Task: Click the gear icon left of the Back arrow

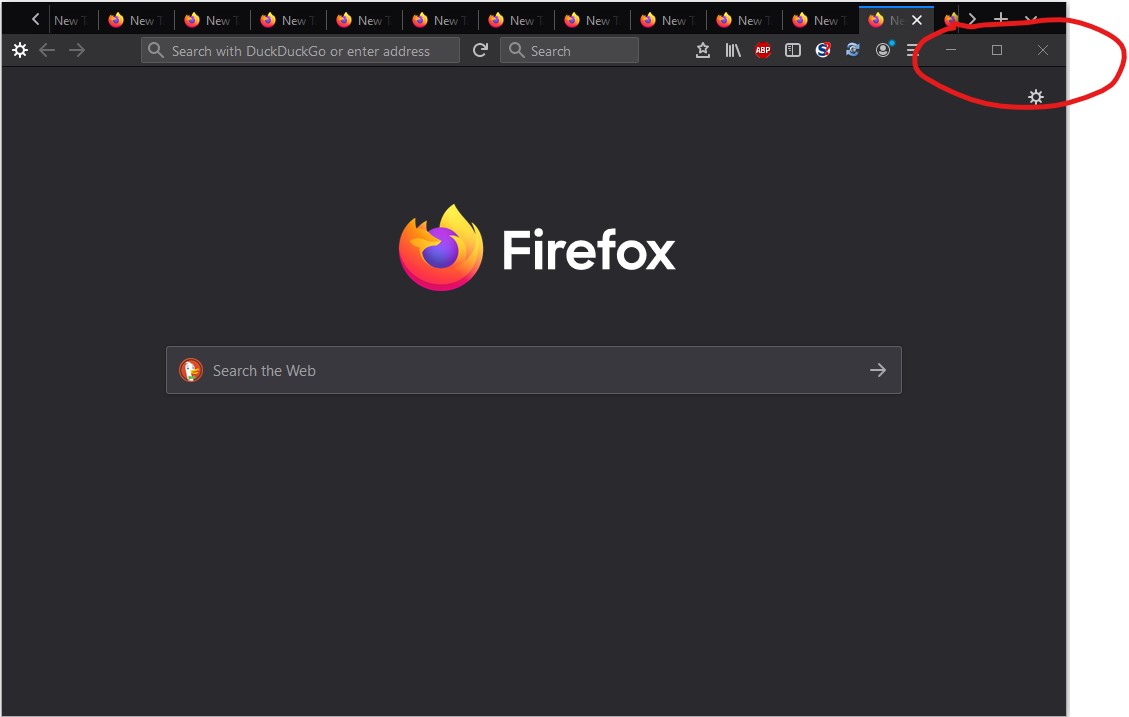Action: point(20,50)
